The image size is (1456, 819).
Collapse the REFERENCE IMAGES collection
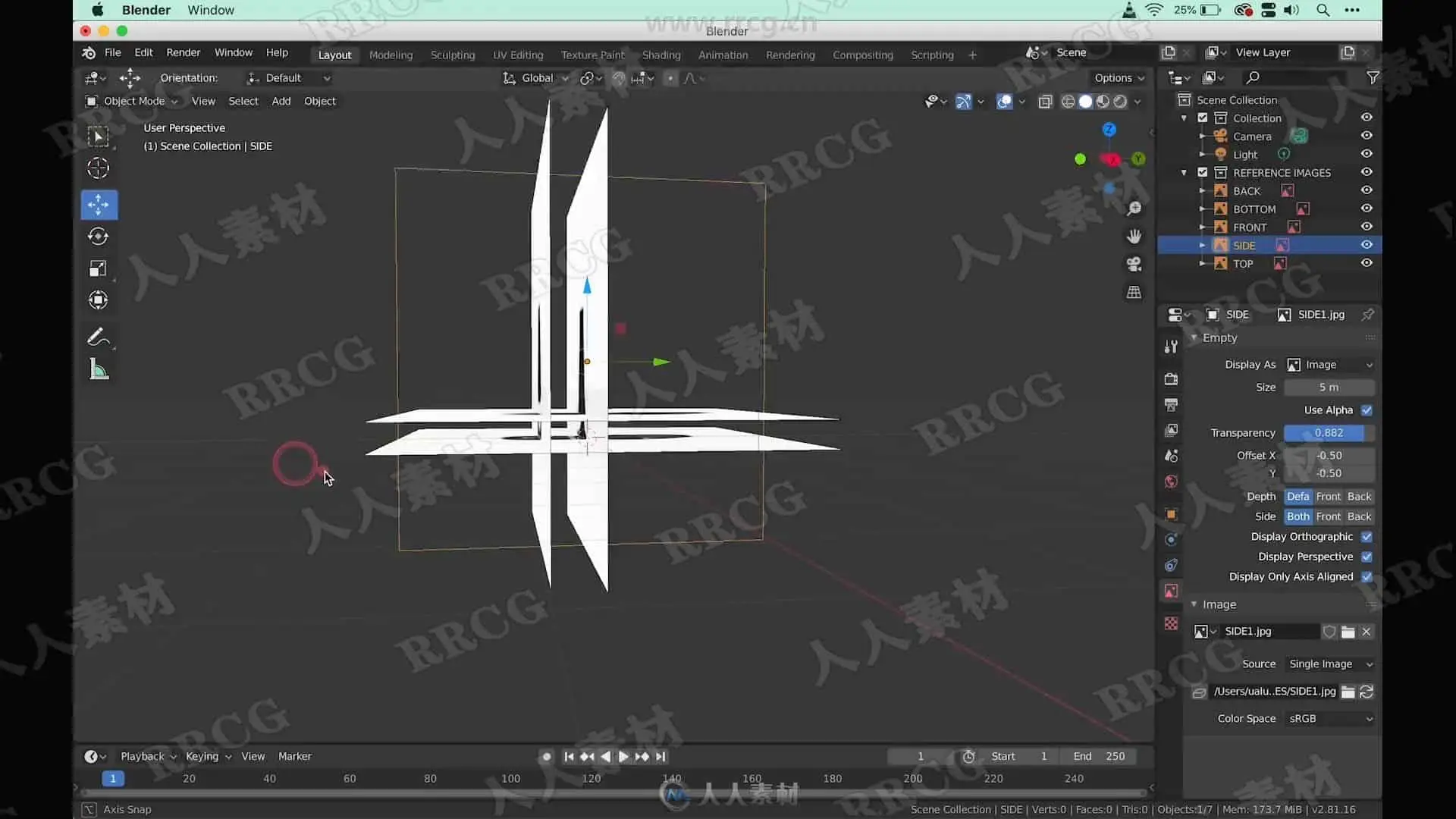1184,173
